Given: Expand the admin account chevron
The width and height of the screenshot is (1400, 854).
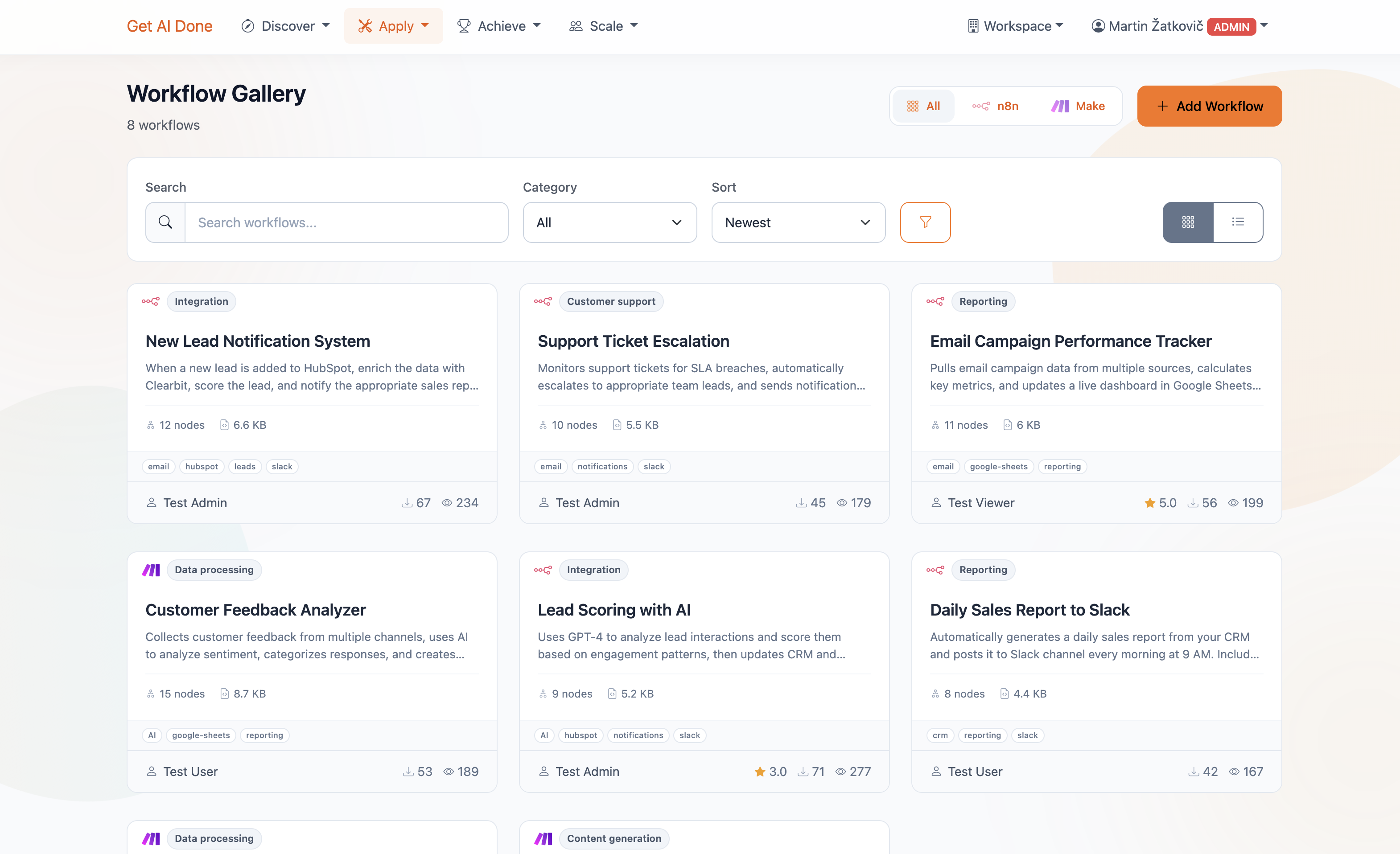Looking at the screenshot, I should [x=1264, y=26].
